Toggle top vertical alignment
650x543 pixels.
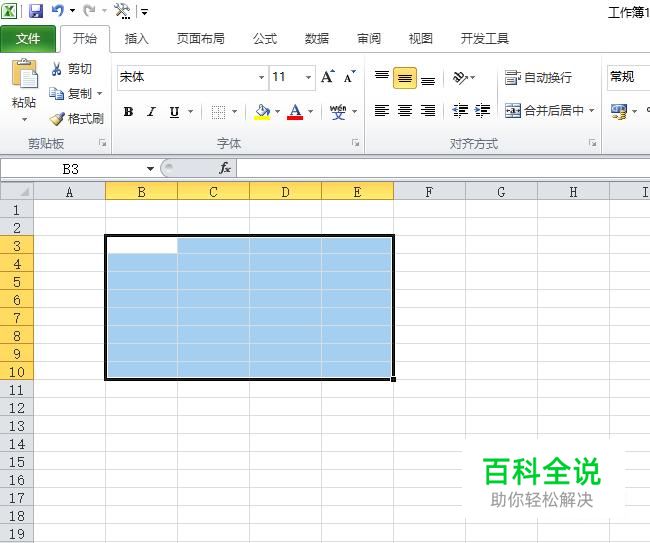[382, 77]
